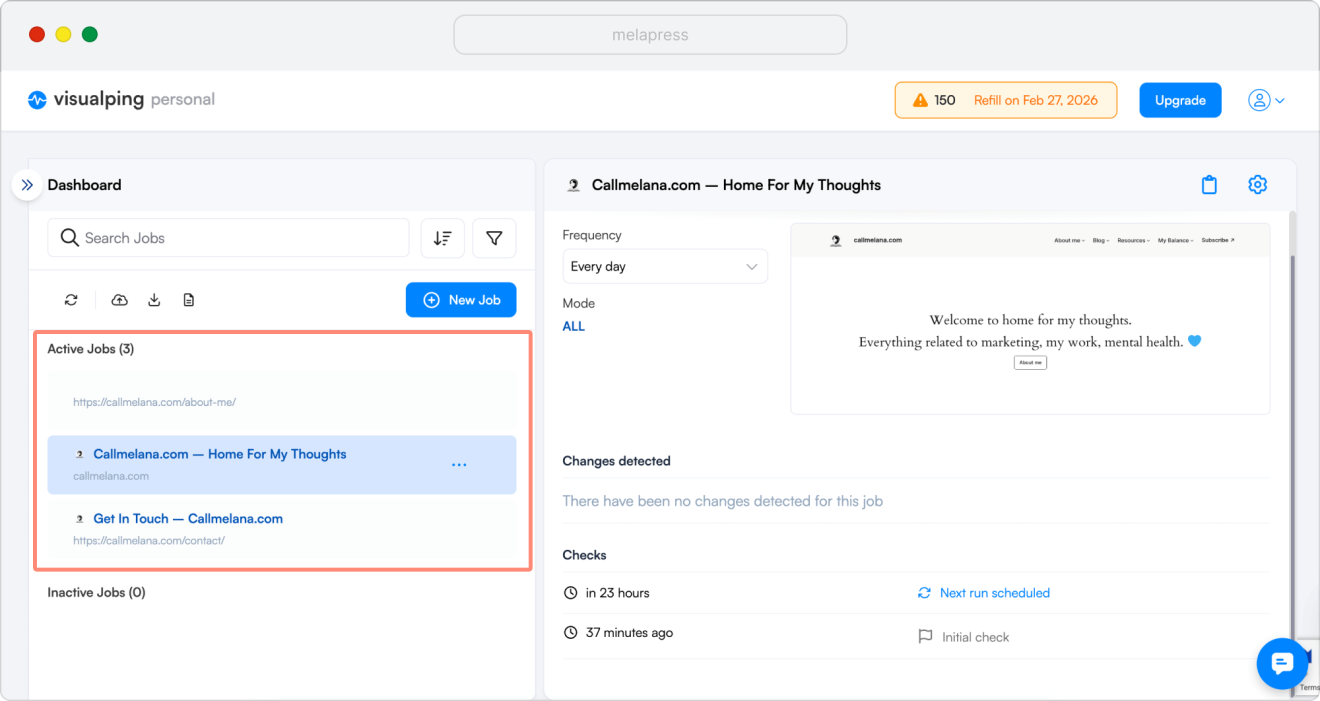Click the flag icon beside Initial check
This screenshot has width=1320, height=701.
click(925, 637)
